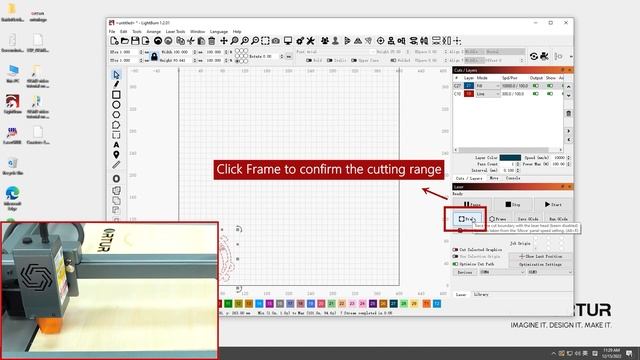Toggle Italic text switch
The width and height of the screenshot is (640, 360).
(x=330, y=60)
